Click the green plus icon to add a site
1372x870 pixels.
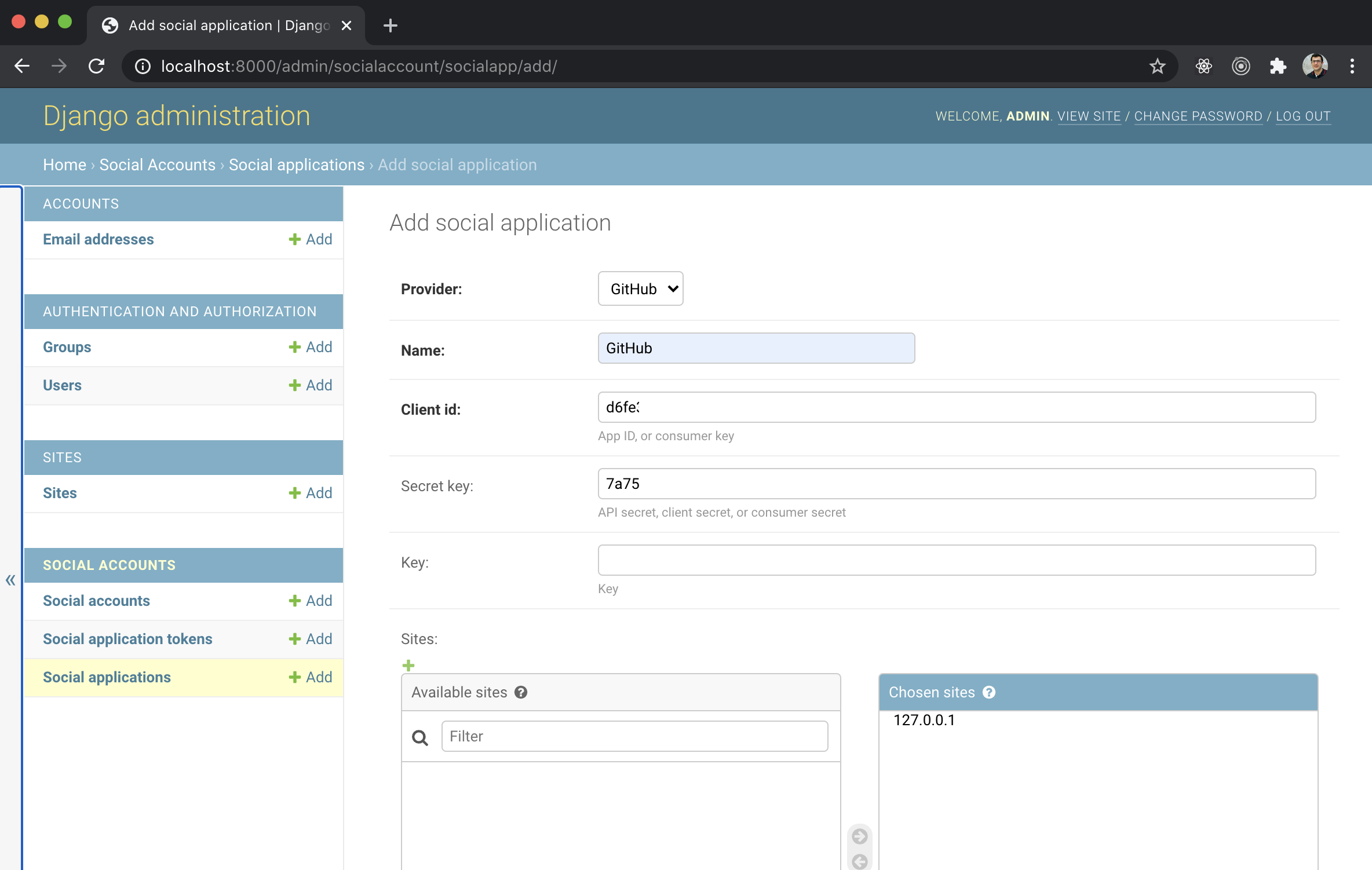pos(408,666)
